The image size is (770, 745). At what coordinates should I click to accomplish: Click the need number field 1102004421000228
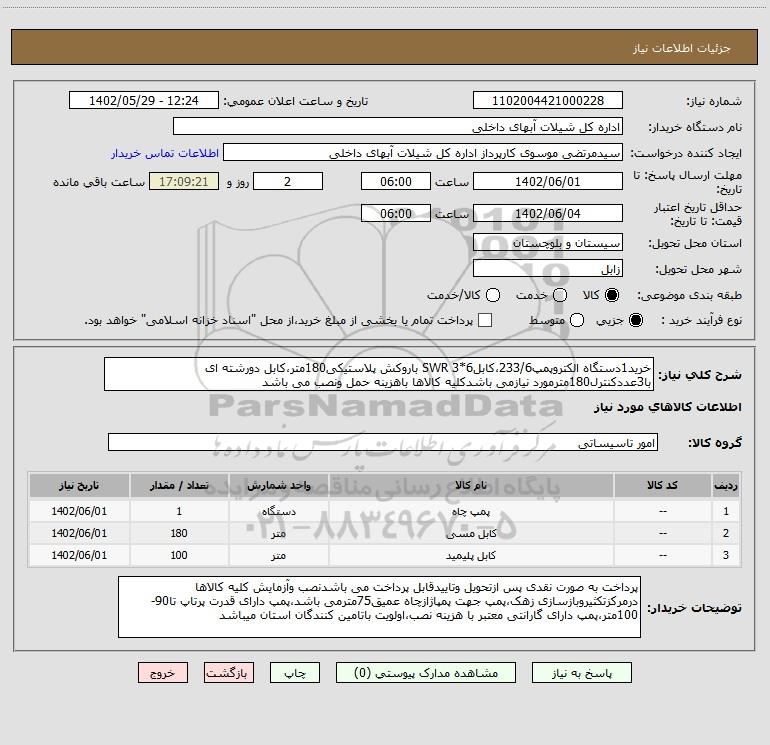click(x=548, y=100)
